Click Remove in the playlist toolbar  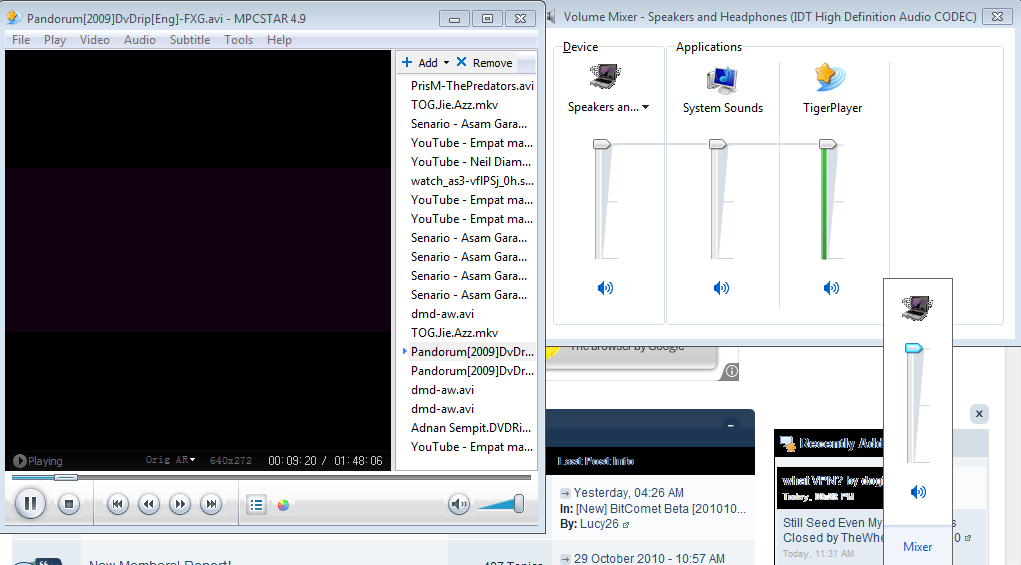[484, 62]
